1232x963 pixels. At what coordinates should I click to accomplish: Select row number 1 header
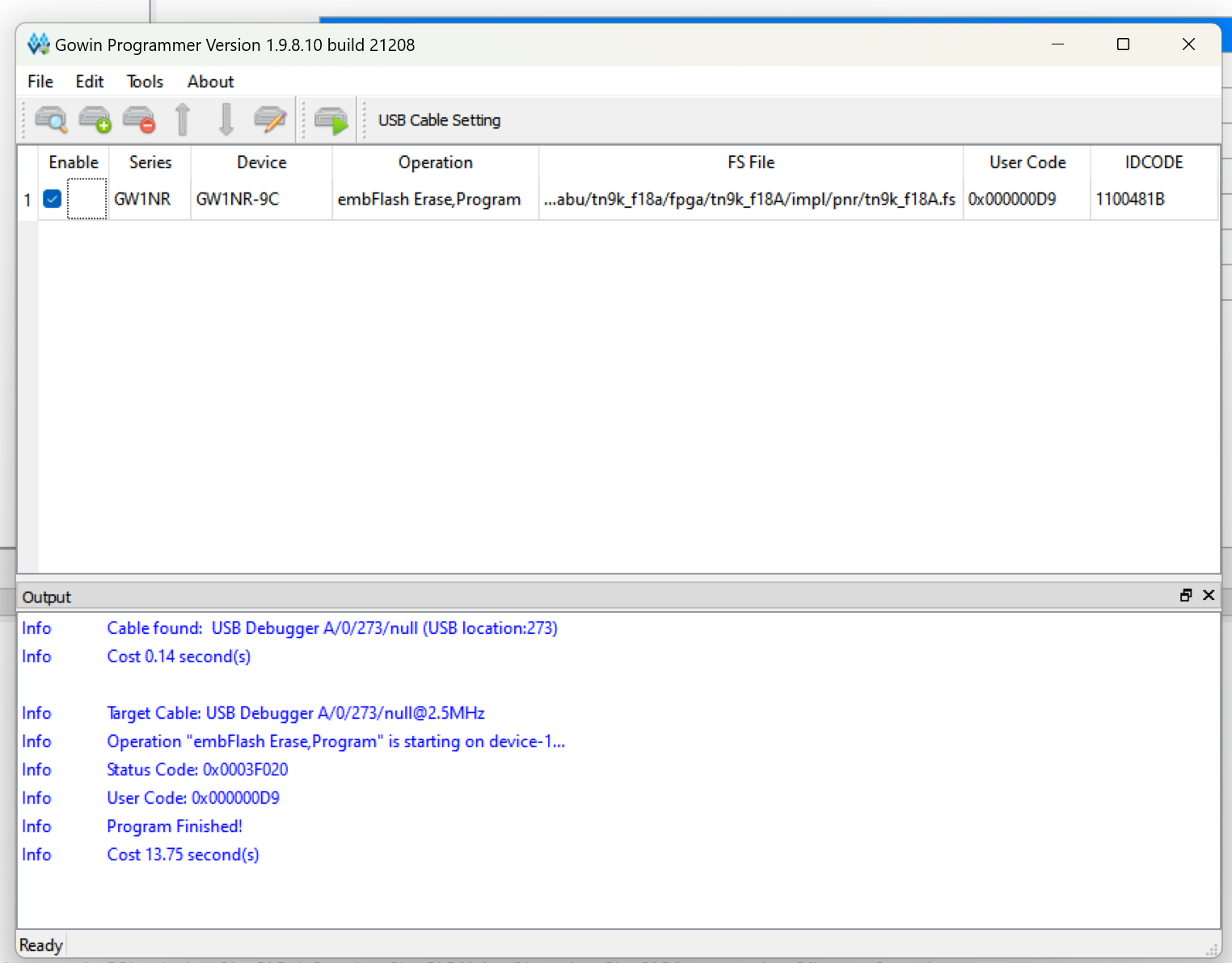tap(27, 200)
